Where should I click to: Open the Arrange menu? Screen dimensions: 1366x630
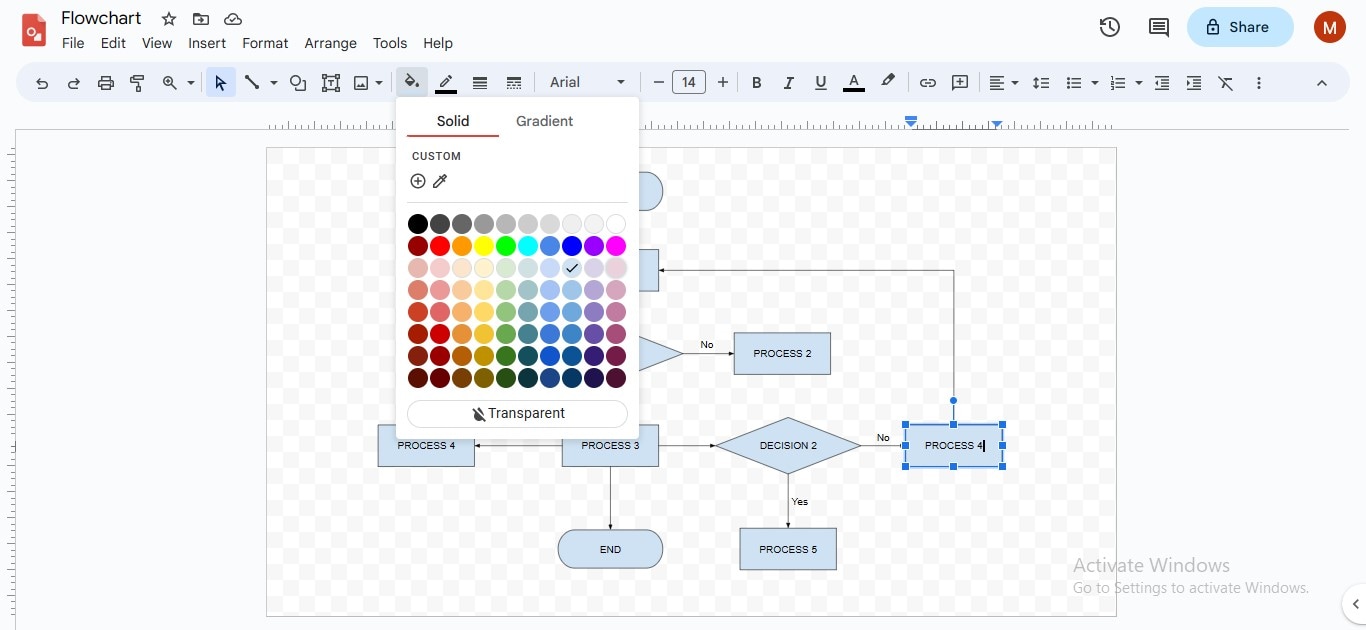coord(331,43)
